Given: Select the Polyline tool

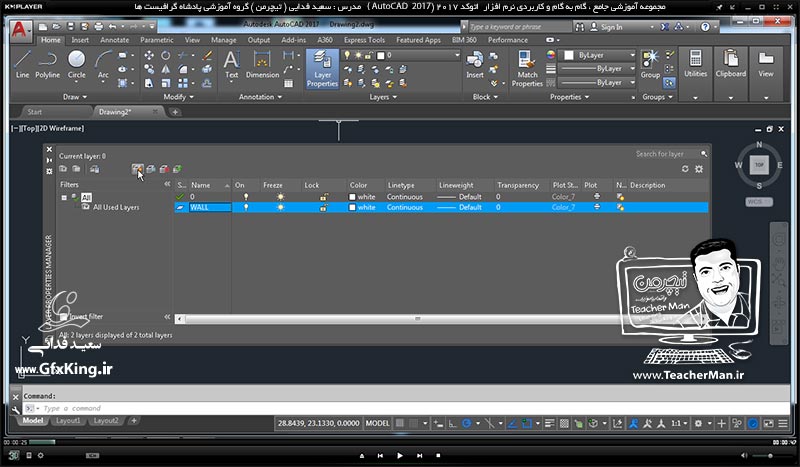Looking at the screenshot, I should tap(47, 65).
